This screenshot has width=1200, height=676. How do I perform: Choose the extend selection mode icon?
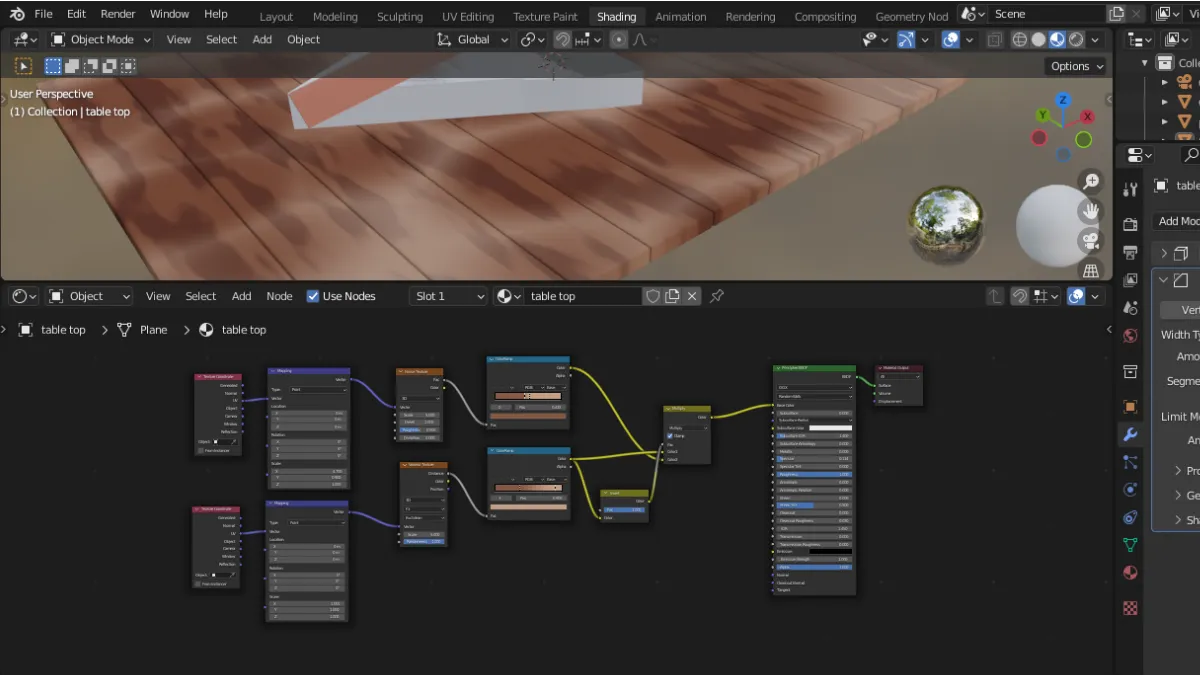72,66
